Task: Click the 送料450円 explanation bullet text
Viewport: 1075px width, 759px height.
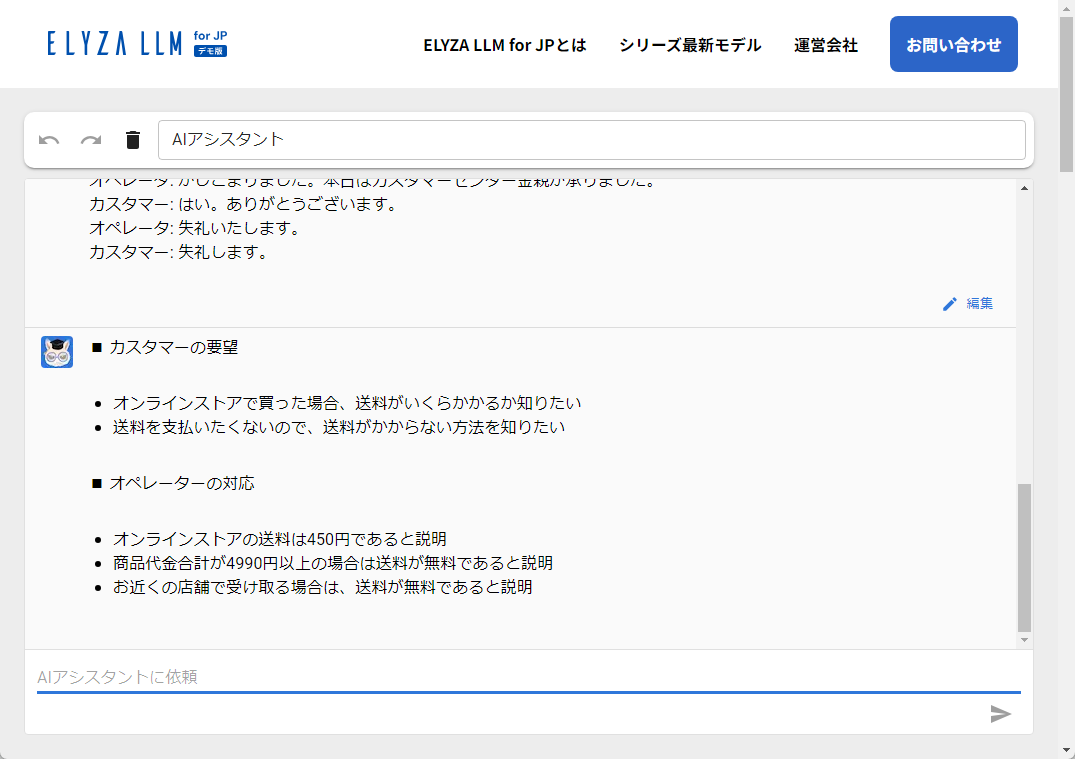Action: [x=280, y=539]
